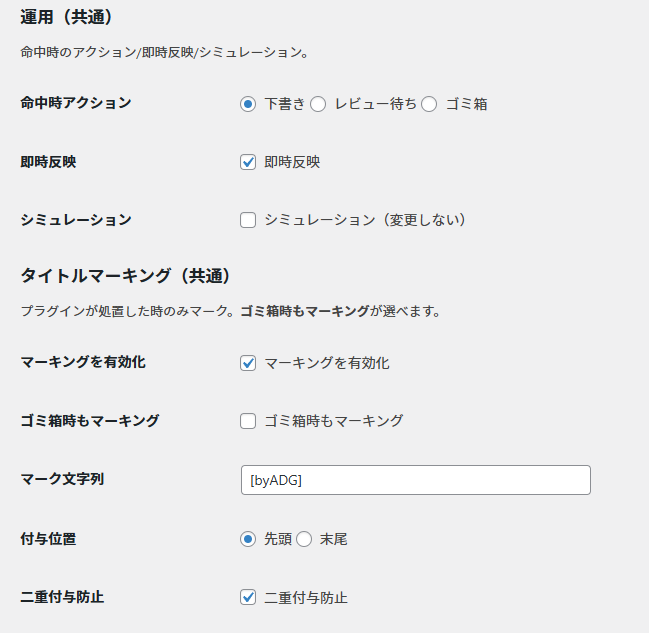Click the bold 命中時アクション row label
This screenshot has height=633, width=649.
(x=75, y=103)
